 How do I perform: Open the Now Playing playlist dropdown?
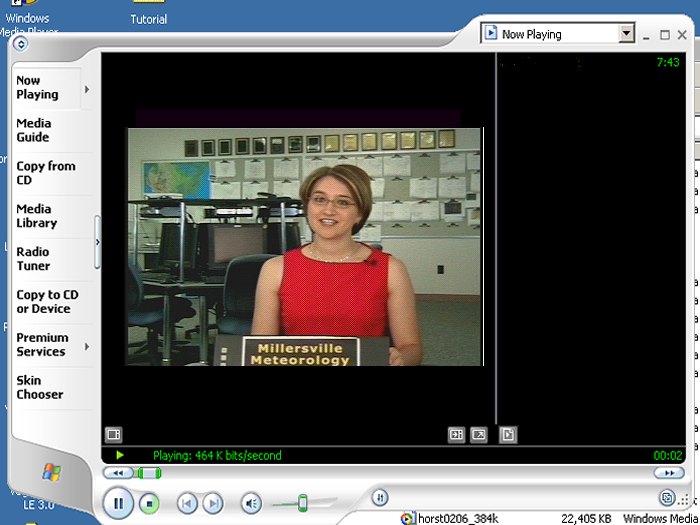click(x=557, y=34)
